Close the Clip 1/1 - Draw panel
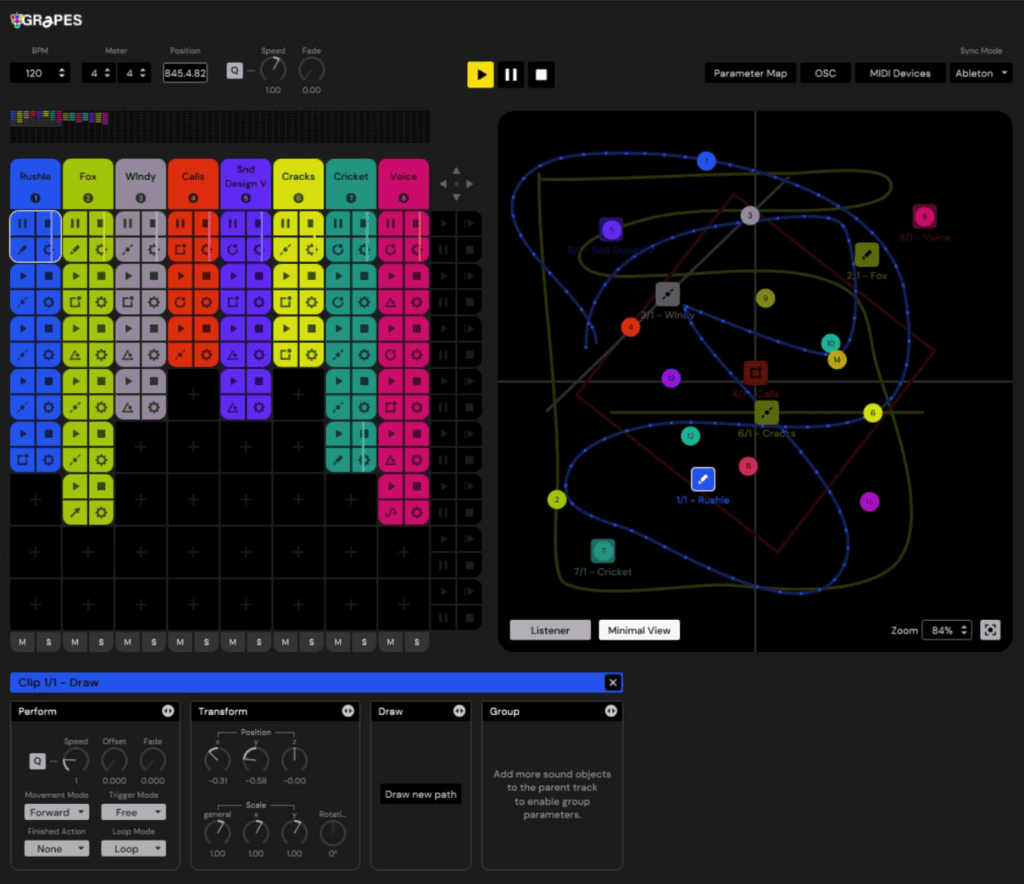 pyautogui.click(x=613, y=682)
